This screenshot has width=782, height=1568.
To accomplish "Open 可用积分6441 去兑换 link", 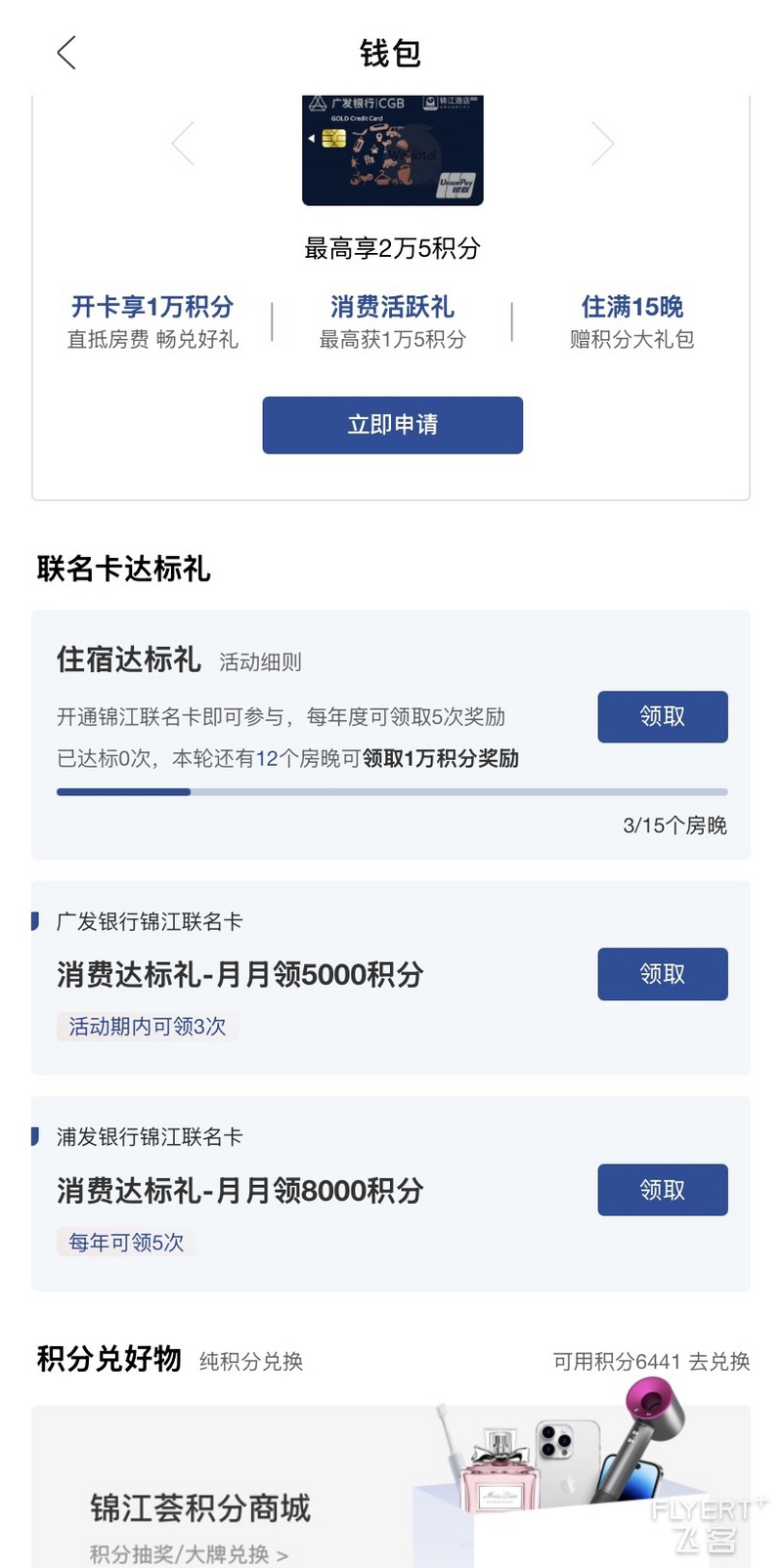I will (652, 1361).
